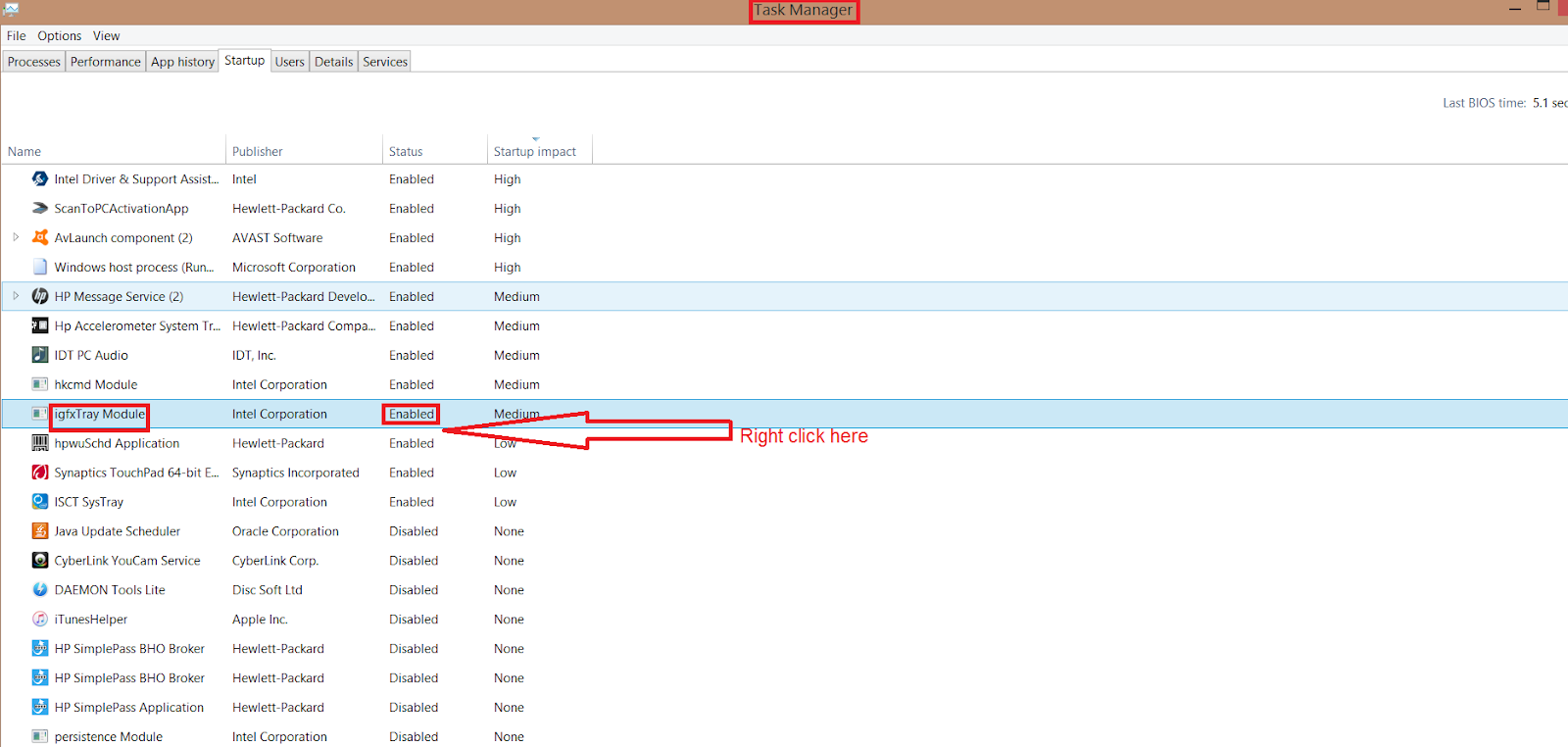The image size is (1568, 747).
Task: Select the Hp Accelerometer System Tray entry
Action: [137, 325]
